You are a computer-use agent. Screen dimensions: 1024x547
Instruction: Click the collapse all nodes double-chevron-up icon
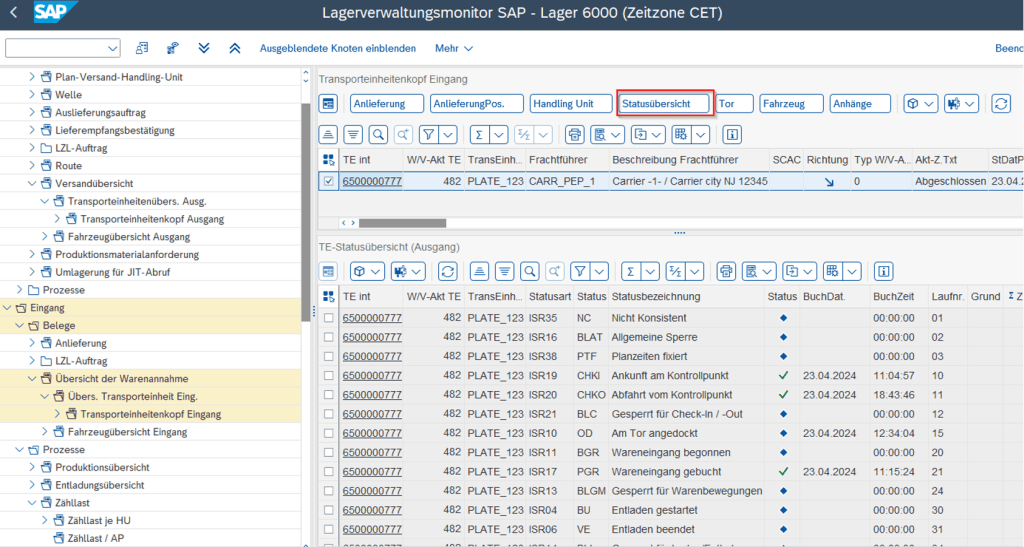coord(234,48)
